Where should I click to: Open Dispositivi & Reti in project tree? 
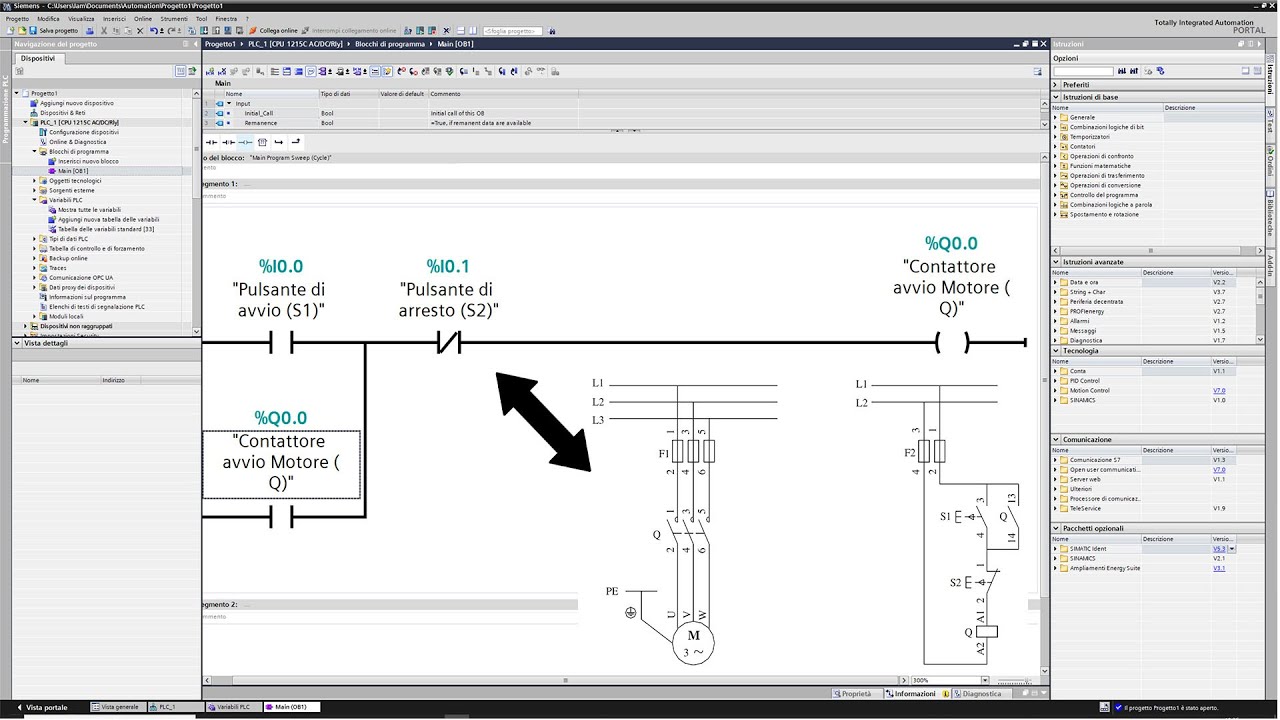pos(62,113)
